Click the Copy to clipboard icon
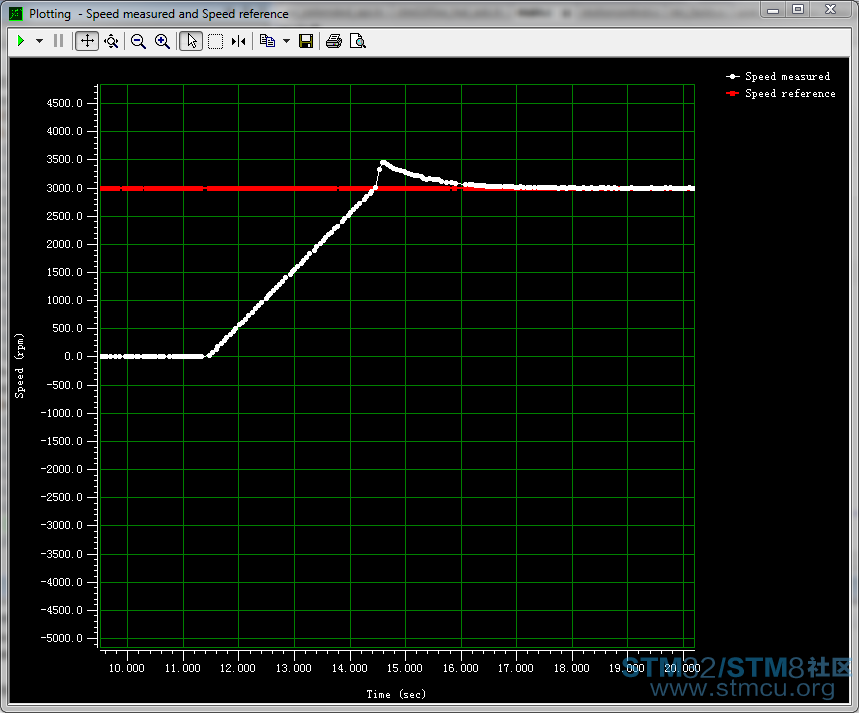859x713 pixels. point(267,41)
